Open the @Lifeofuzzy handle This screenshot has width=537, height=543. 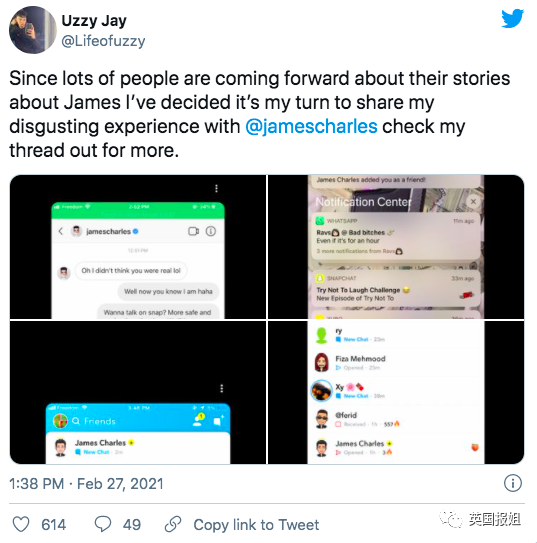pos(103,41)
